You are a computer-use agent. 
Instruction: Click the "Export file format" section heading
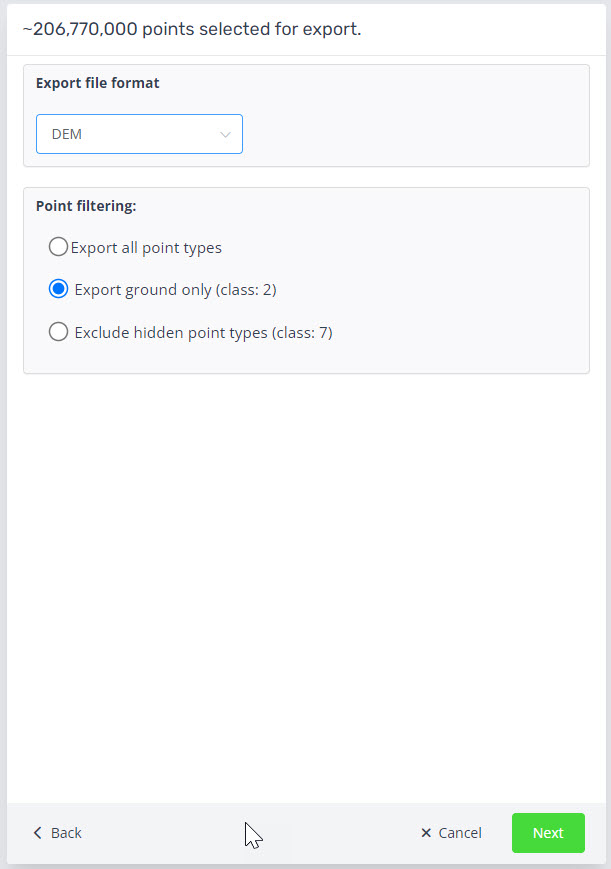(97, 83)
